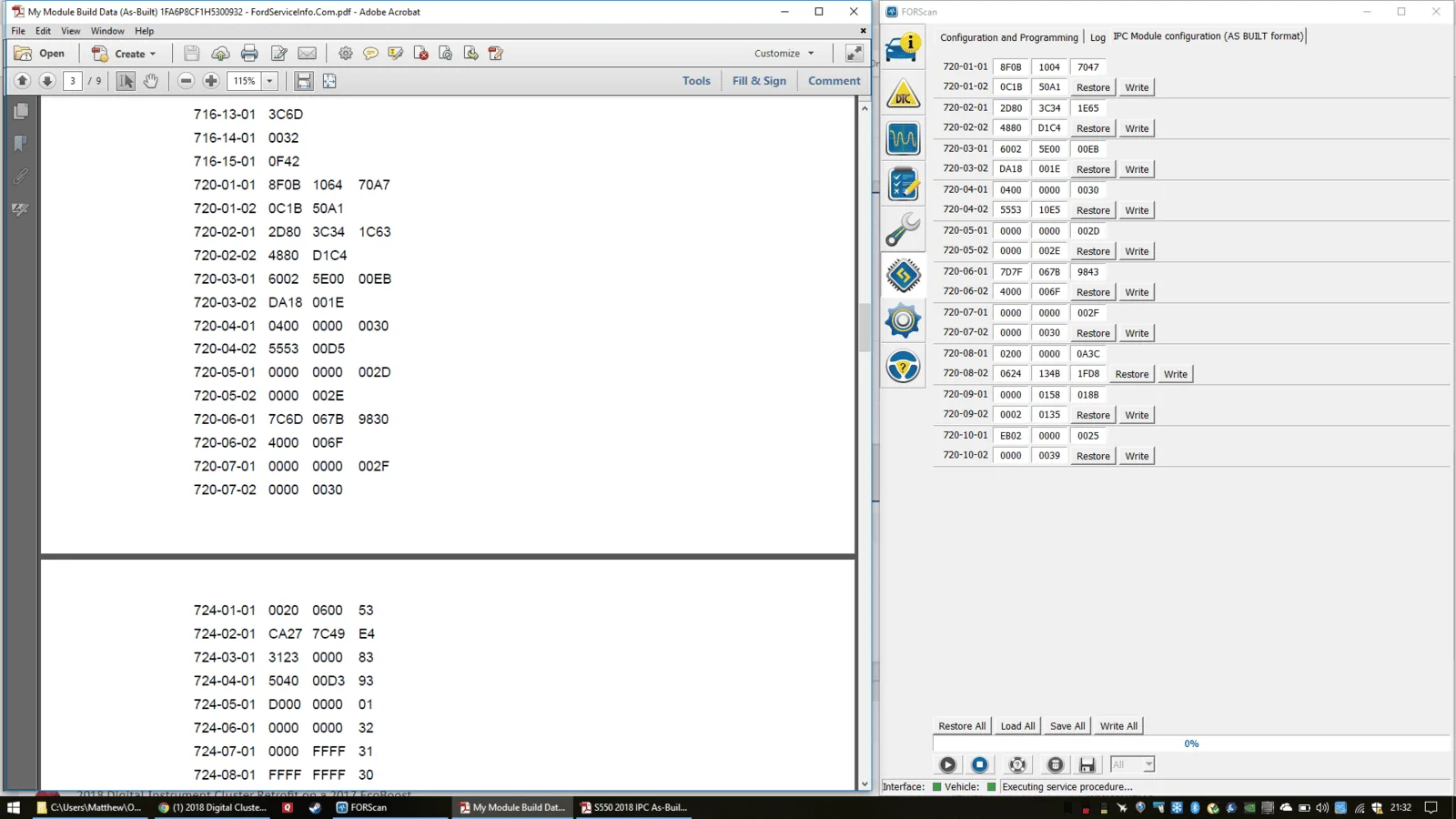Click the Restore All button
This screenshot has height=819, width=1456.
962,726
